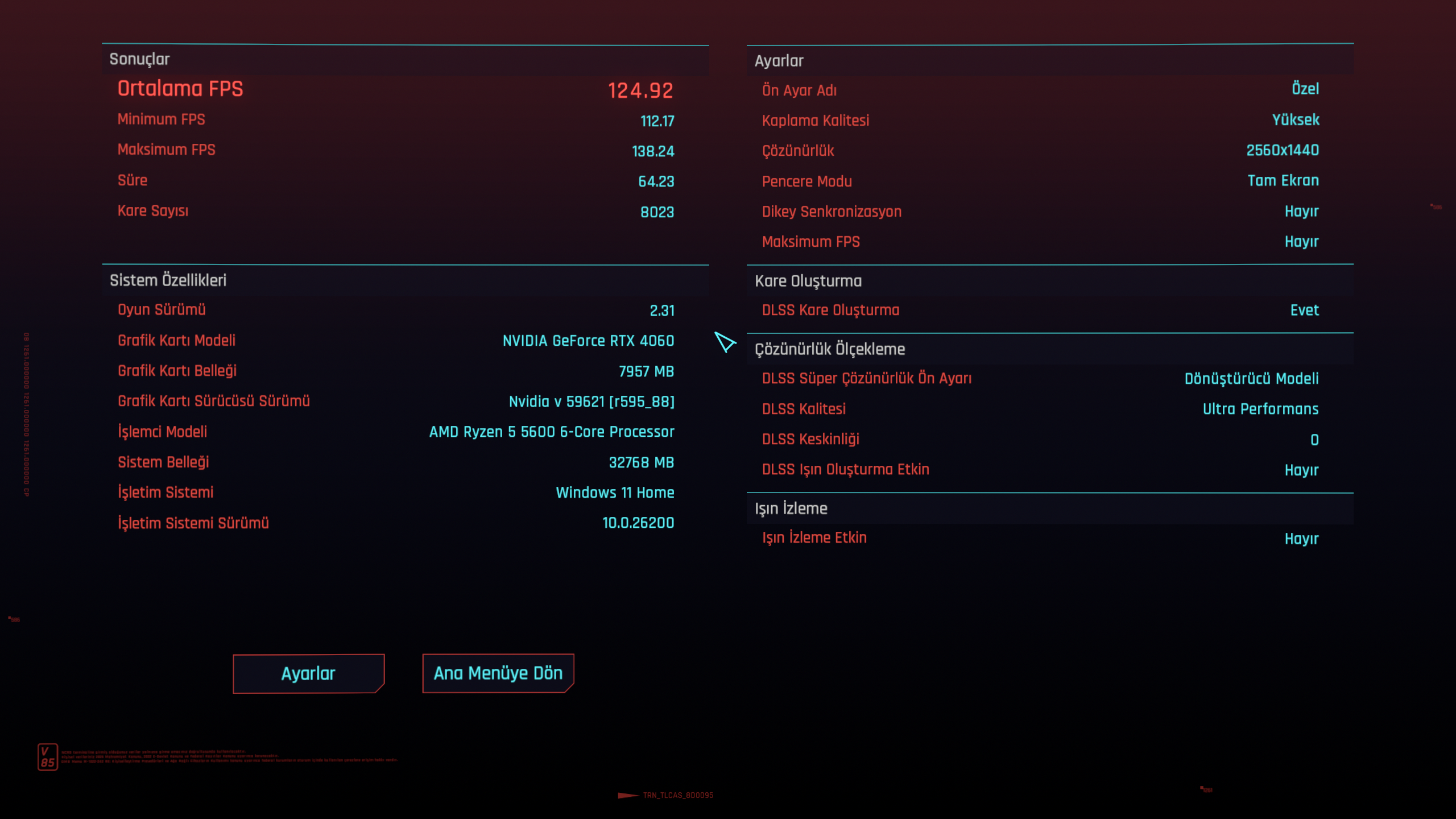Viewport: 1456px width, 819px height.
Task: Click the Süre label
Action: point(133,180)
